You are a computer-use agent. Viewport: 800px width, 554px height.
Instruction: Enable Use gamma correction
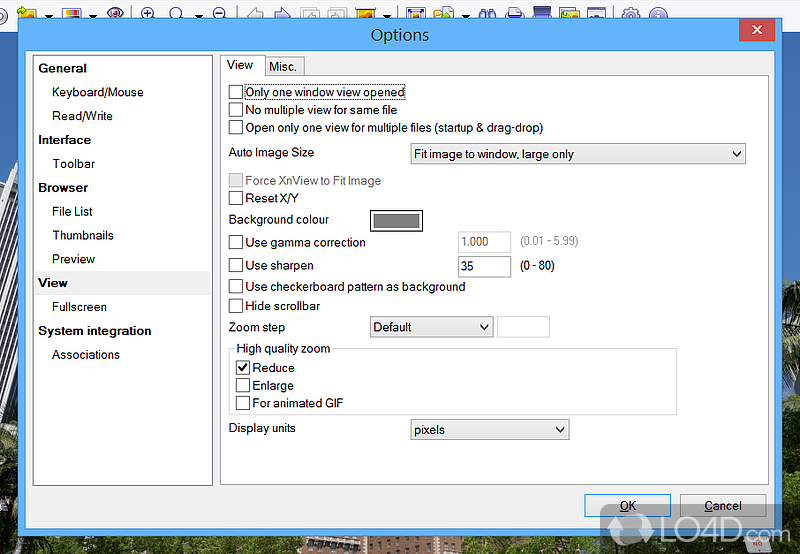pos(235,242)
